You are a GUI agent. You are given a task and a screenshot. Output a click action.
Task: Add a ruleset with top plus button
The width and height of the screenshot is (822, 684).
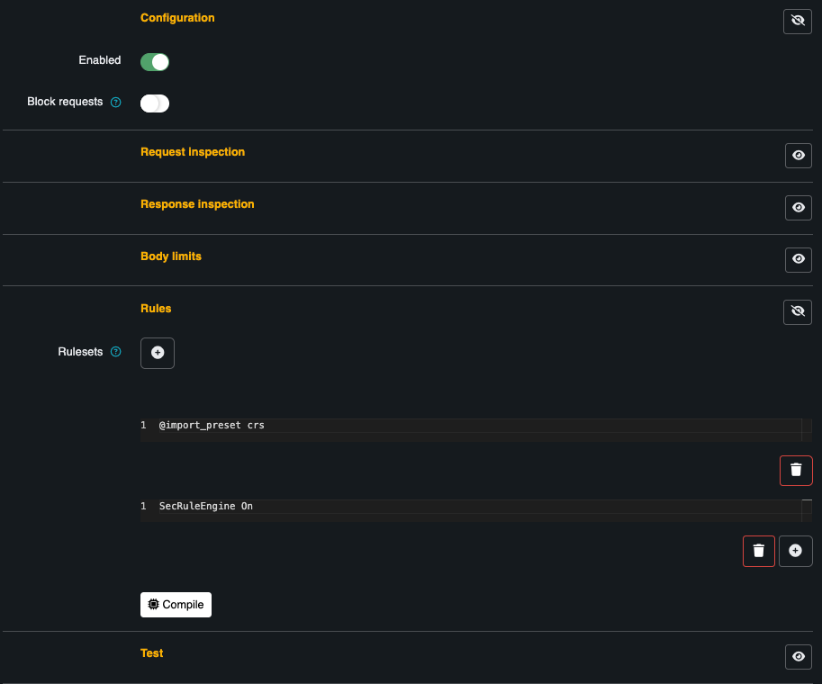pos(157,353)
